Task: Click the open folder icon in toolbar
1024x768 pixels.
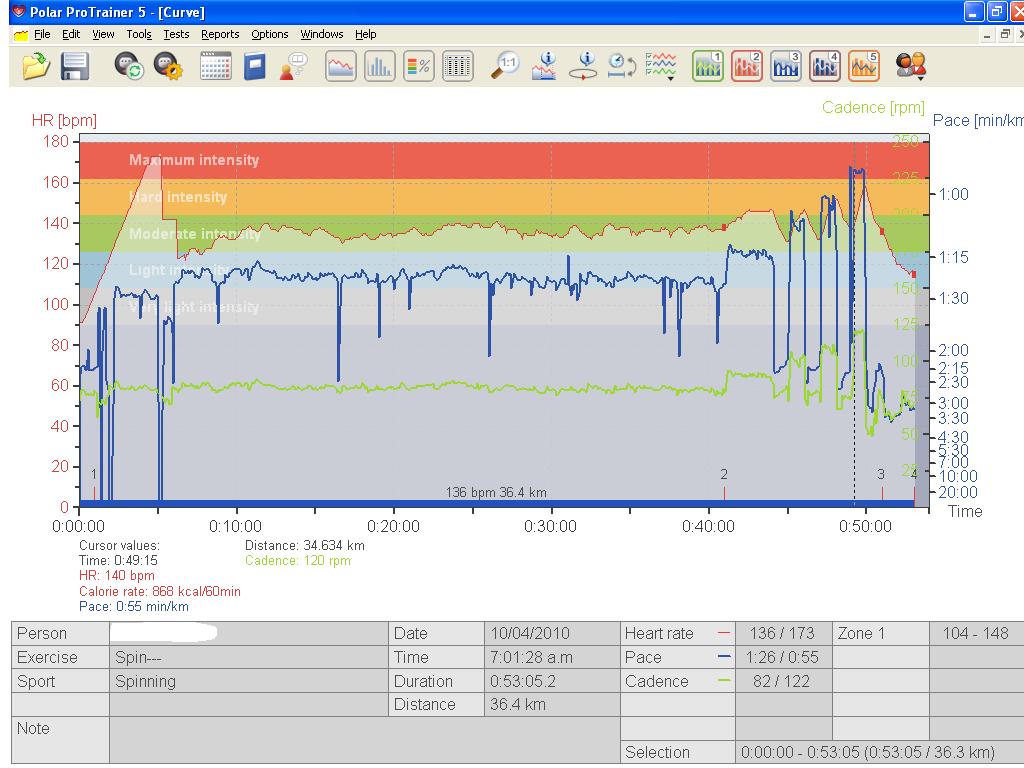Action: pos(35,66)
